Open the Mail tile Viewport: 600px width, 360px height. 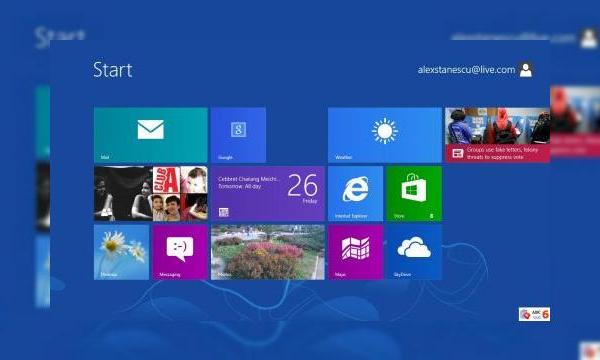(x=151, y=135)
